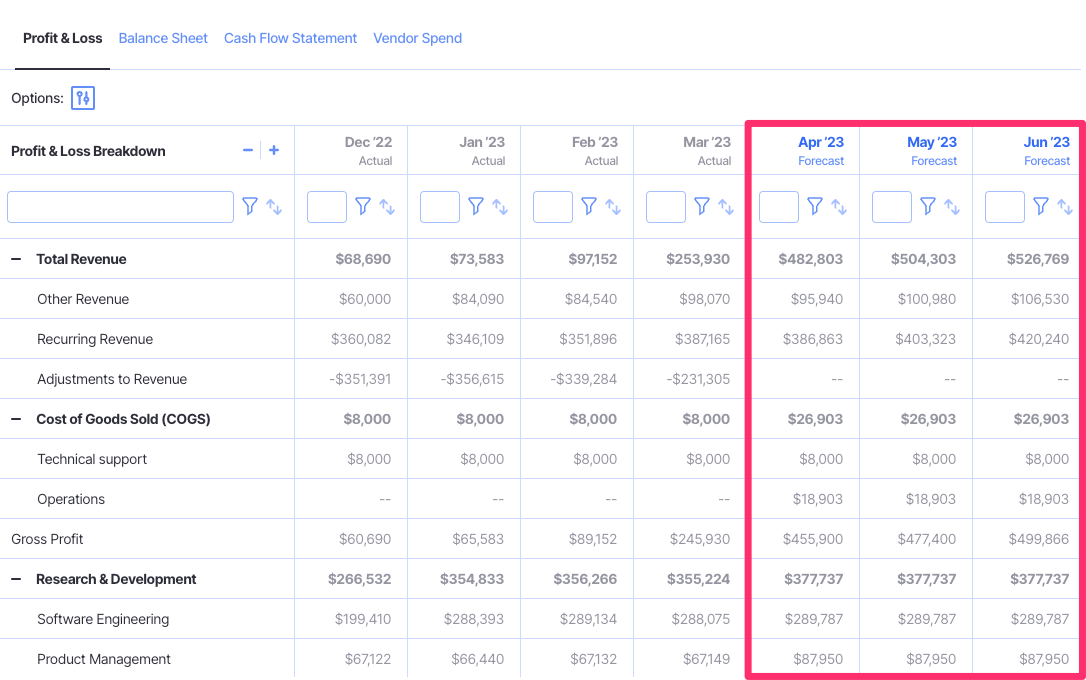1086x680 pixels.
Task: Collapse all rows with the minus icon
Action: (248, 149)
